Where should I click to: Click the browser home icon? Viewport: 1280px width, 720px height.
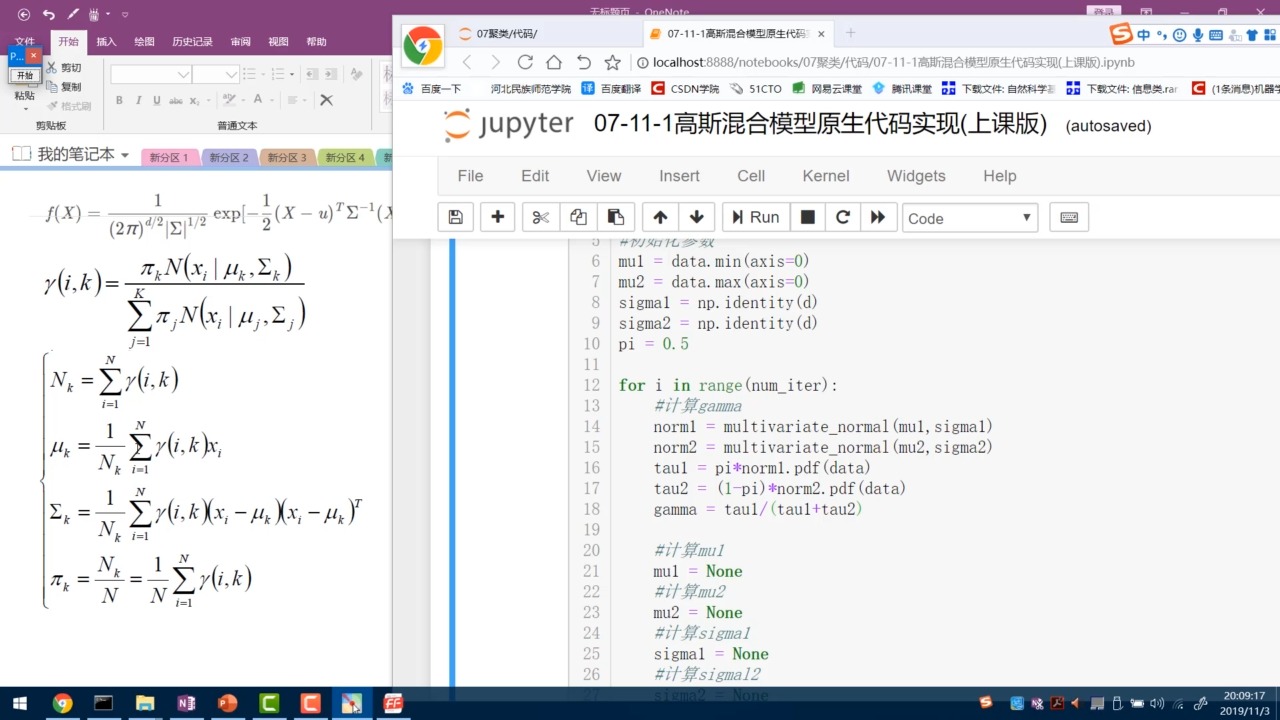(x=553, y=62)
